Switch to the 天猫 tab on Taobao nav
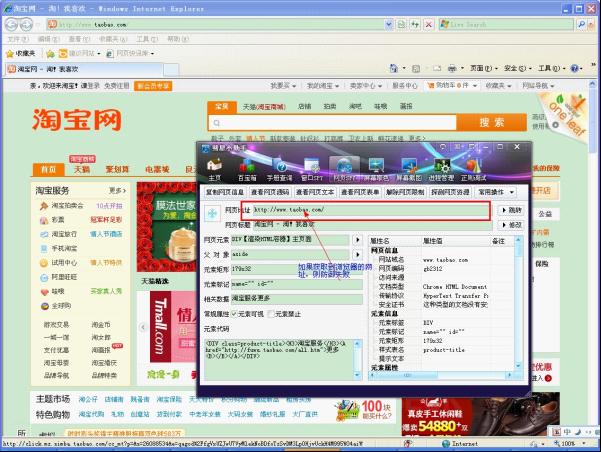 [x=82, y=169]
